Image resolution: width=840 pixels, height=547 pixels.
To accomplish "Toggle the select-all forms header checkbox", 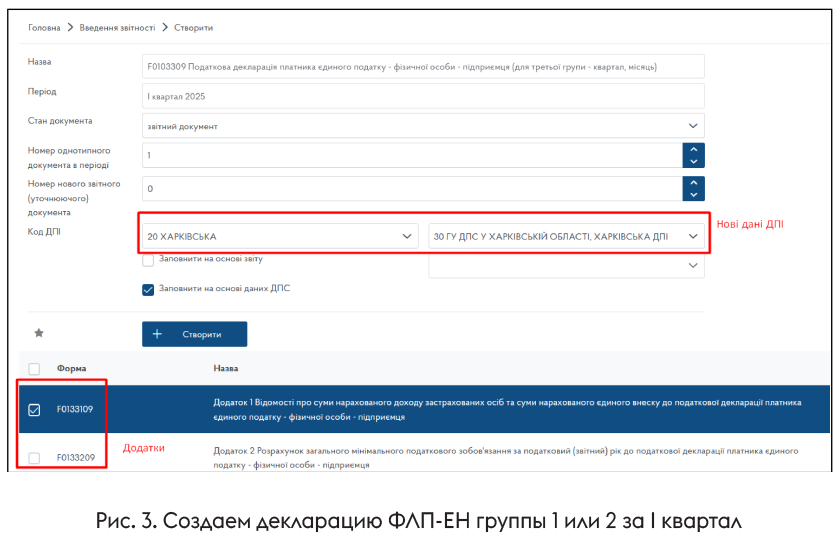I will point(34,368).
